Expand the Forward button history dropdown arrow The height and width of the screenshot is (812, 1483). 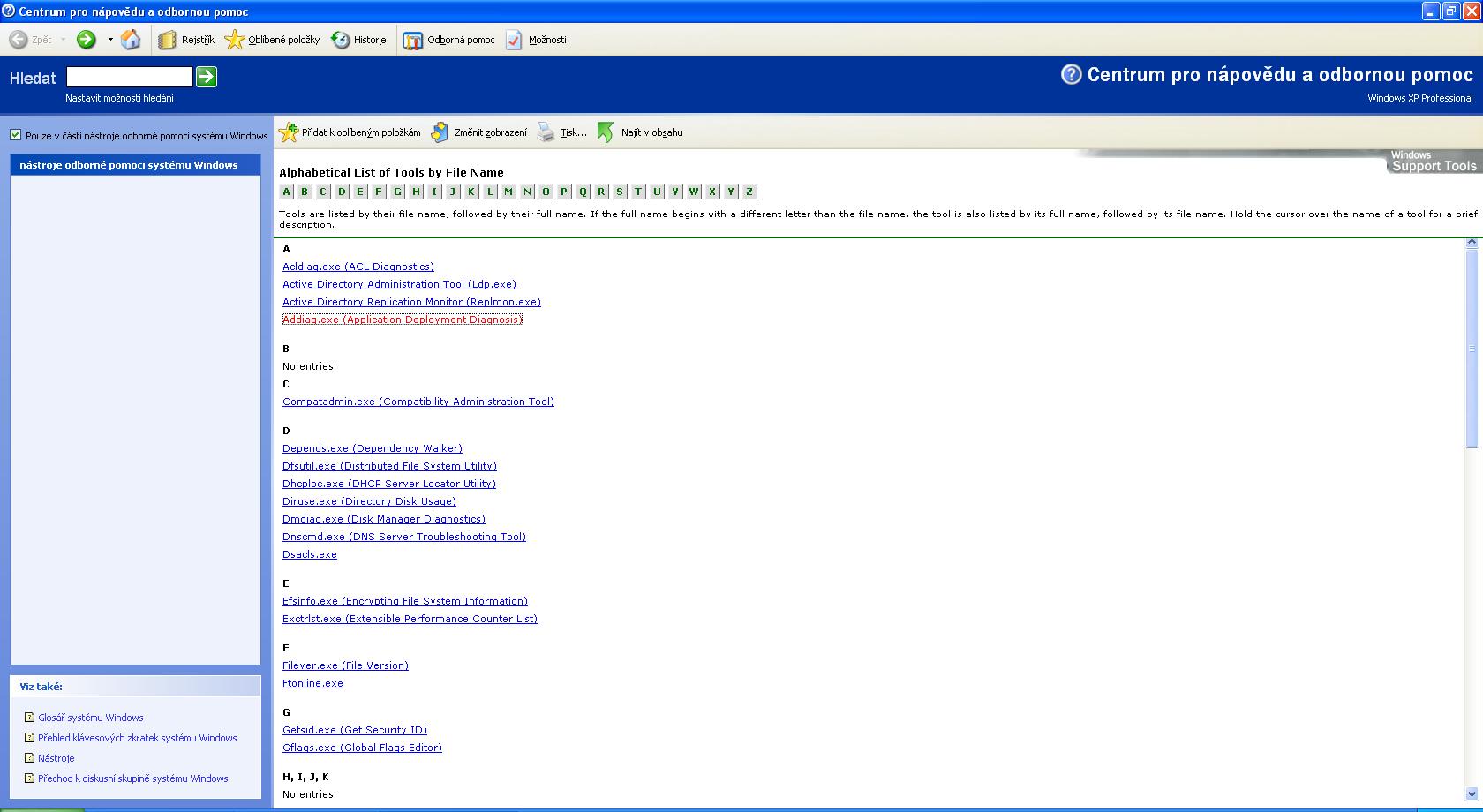click(x=110, y=40)
